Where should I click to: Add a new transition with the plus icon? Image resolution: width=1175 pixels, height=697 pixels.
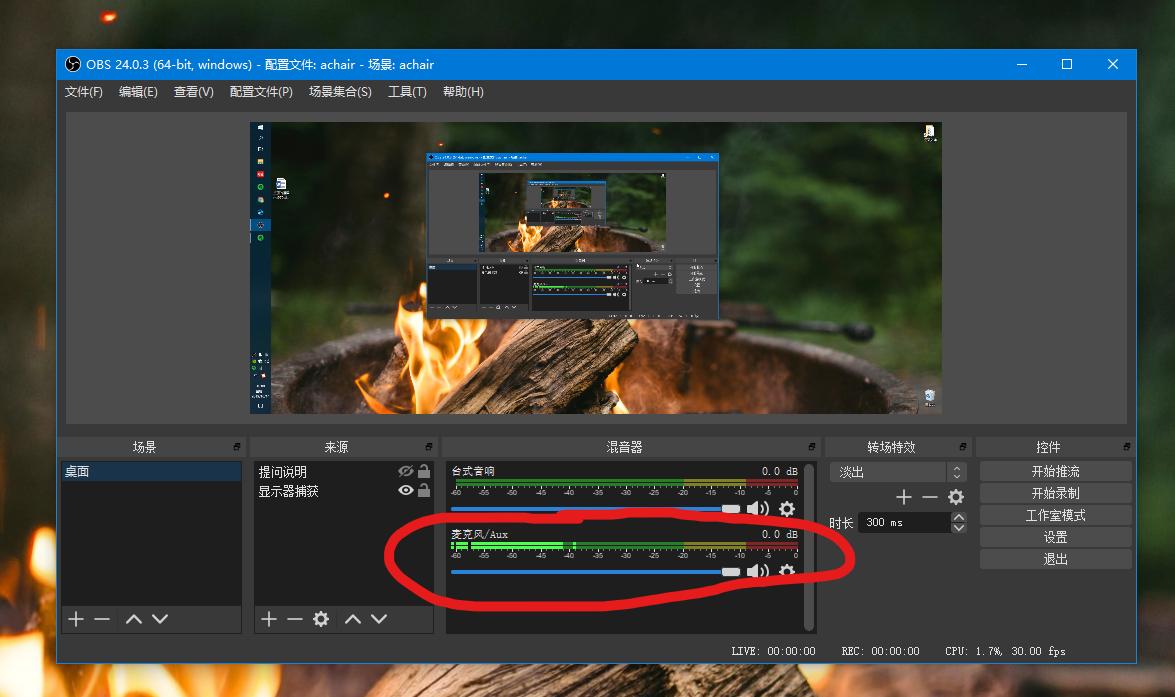point(903,496)
